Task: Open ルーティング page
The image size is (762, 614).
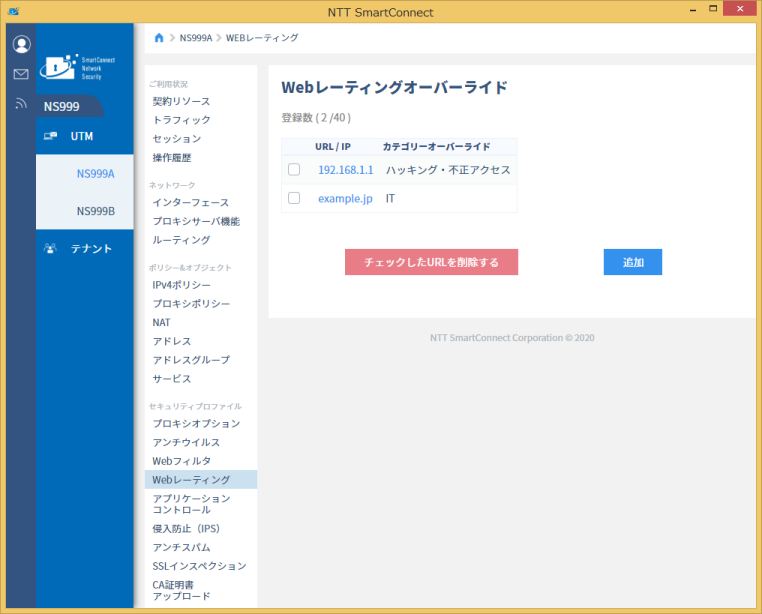Action: (x=181, y=240)
